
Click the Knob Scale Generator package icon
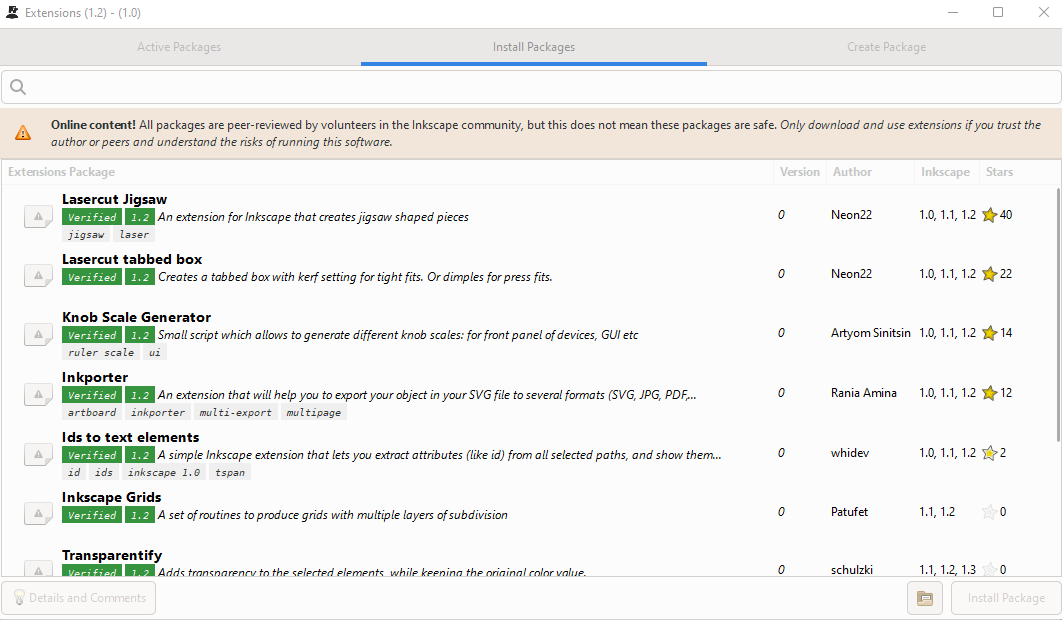(x=38, y=334)
